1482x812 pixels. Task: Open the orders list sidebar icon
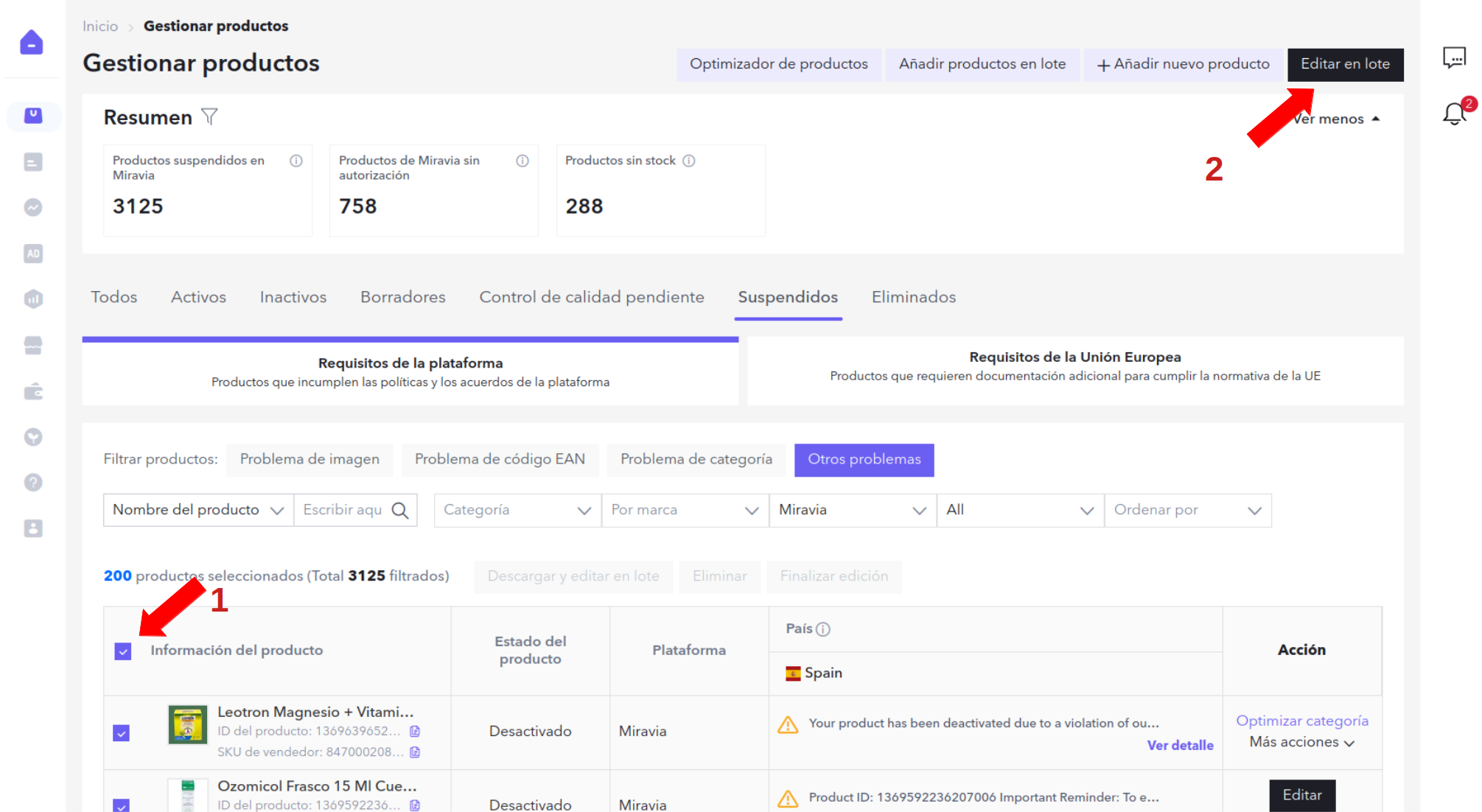point(33,162)
